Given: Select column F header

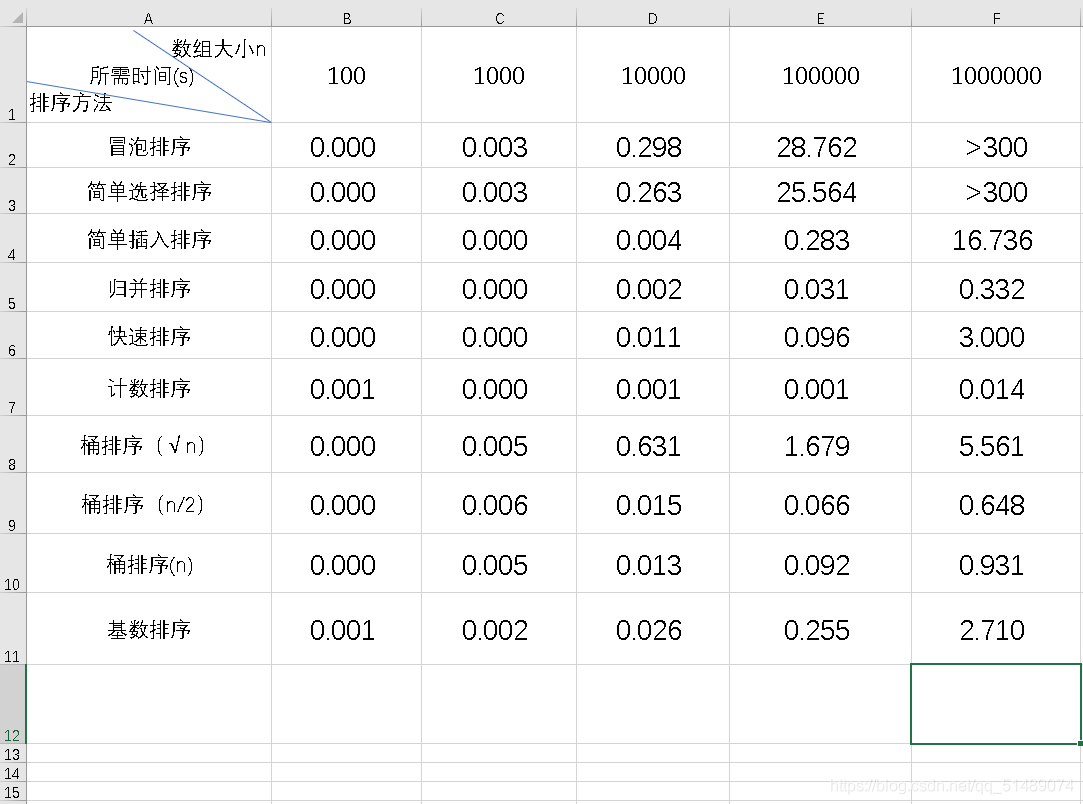Looking at the screenshot, I should pyautogui.click(x=996, y=18).
